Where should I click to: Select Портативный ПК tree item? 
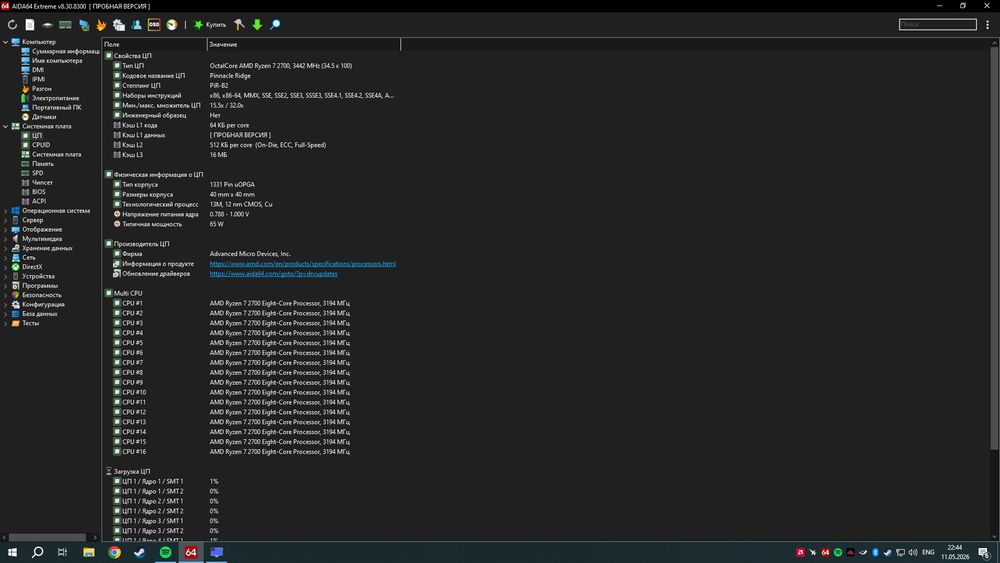click(x=51, y=108)
